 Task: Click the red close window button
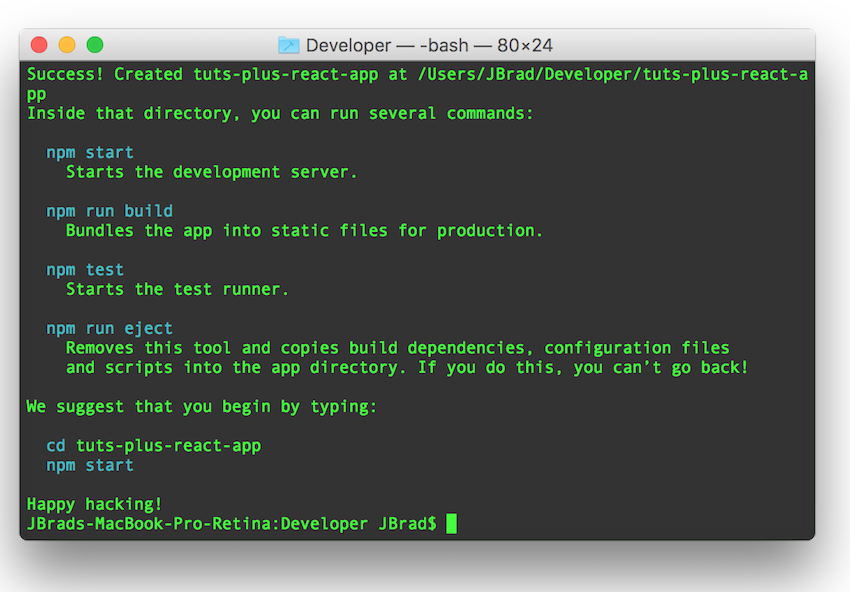pos(39,45)
